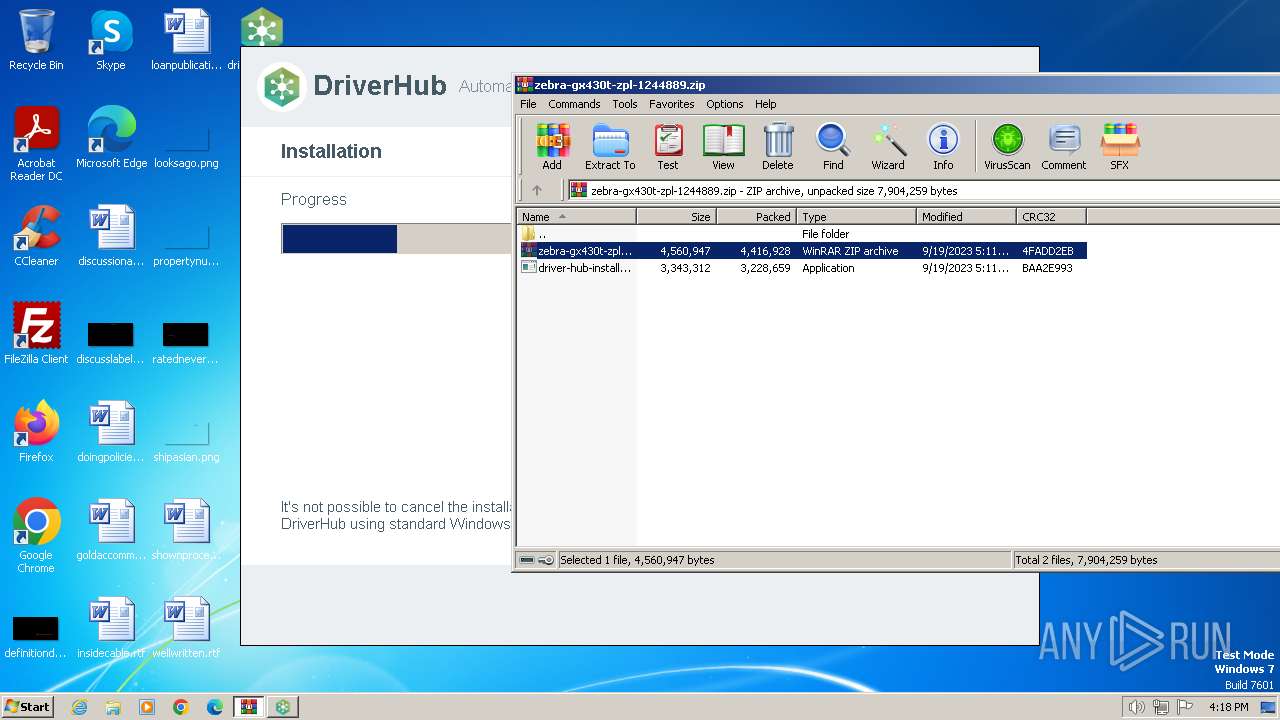This screenshot has height=720, width=1280.
Task: Click the Google Chrome desktop icon
Action: click(x=36, y=535)
